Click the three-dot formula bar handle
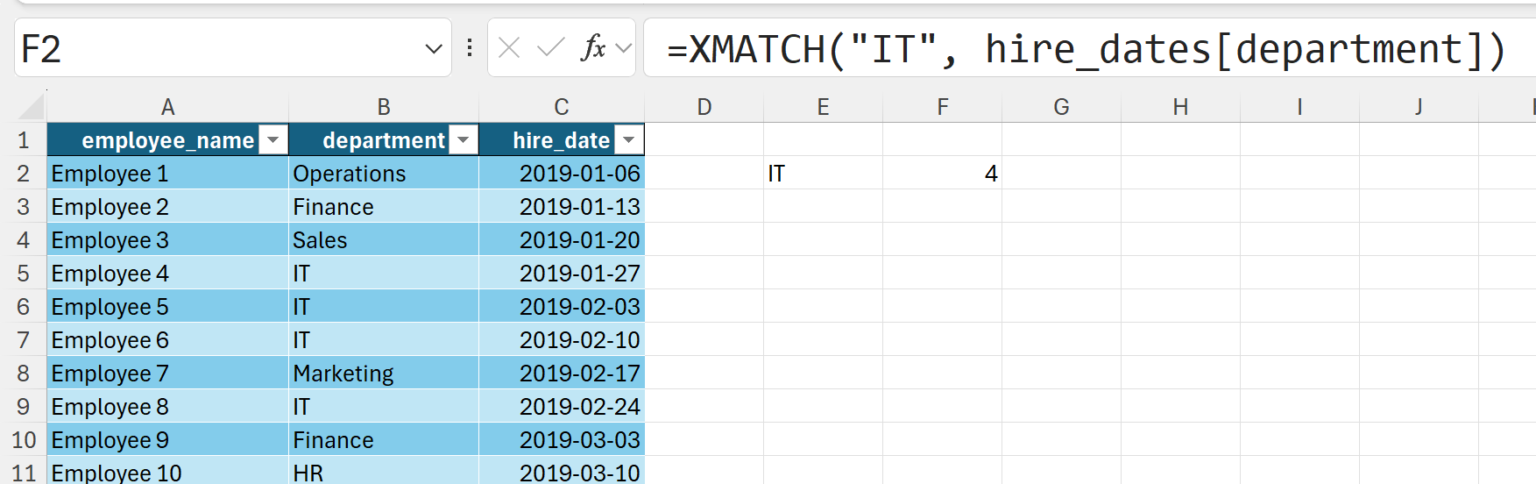1536x484 pixels. click(470, 48)
